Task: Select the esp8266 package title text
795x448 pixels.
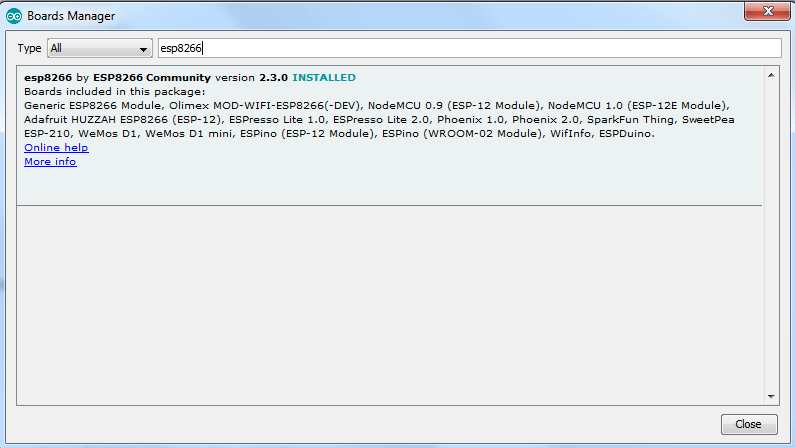Action: [x=48, y=78]
